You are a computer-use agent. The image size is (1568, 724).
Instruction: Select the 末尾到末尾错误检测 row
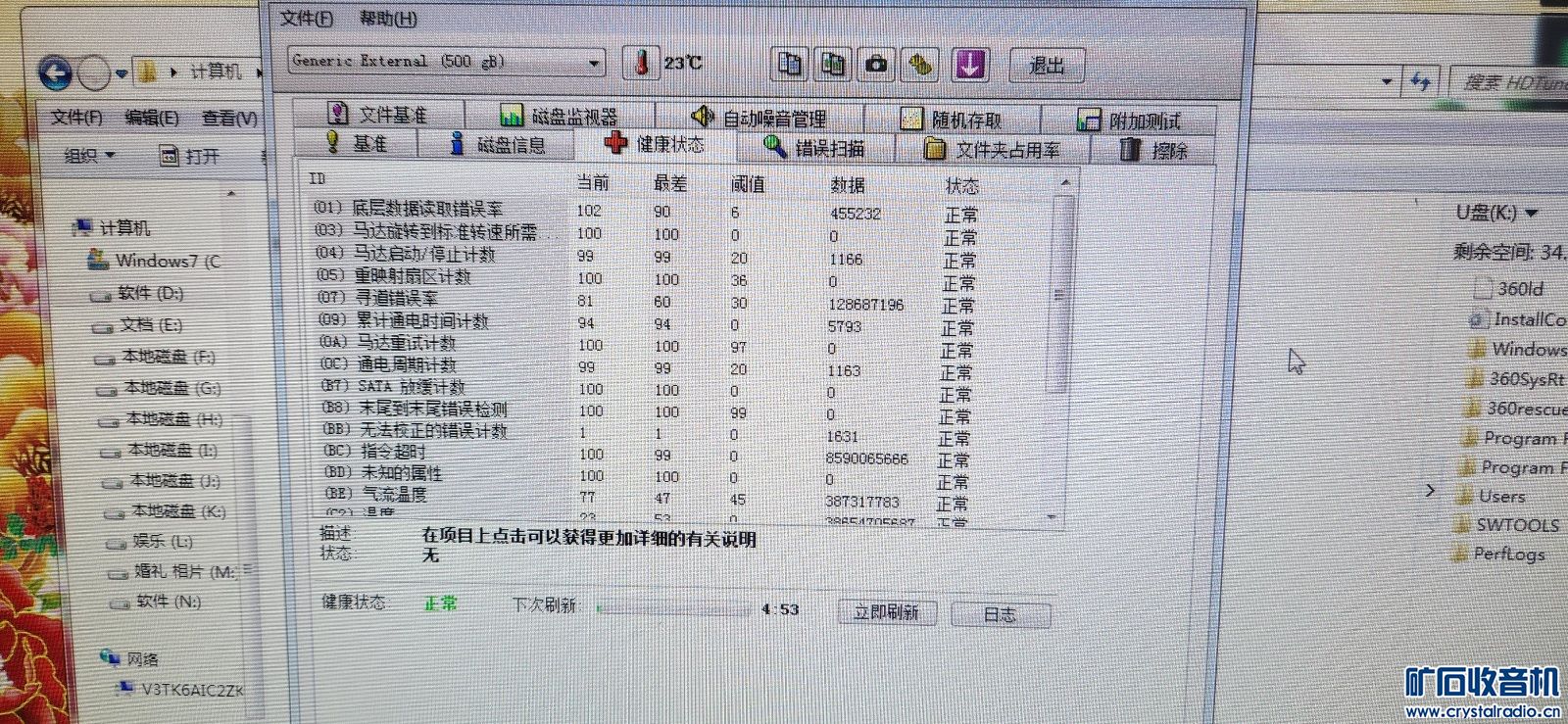point(647,410)
